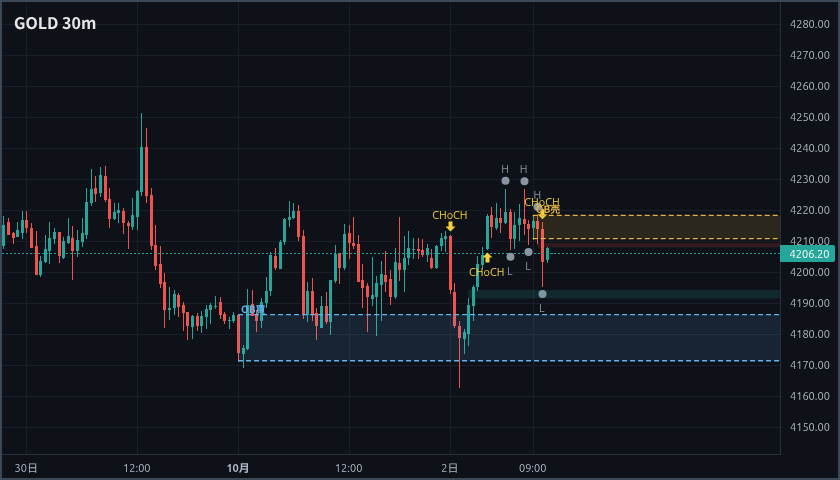Click the 4190.00 price axis label
840x480 pixels.
pos(809,303)
